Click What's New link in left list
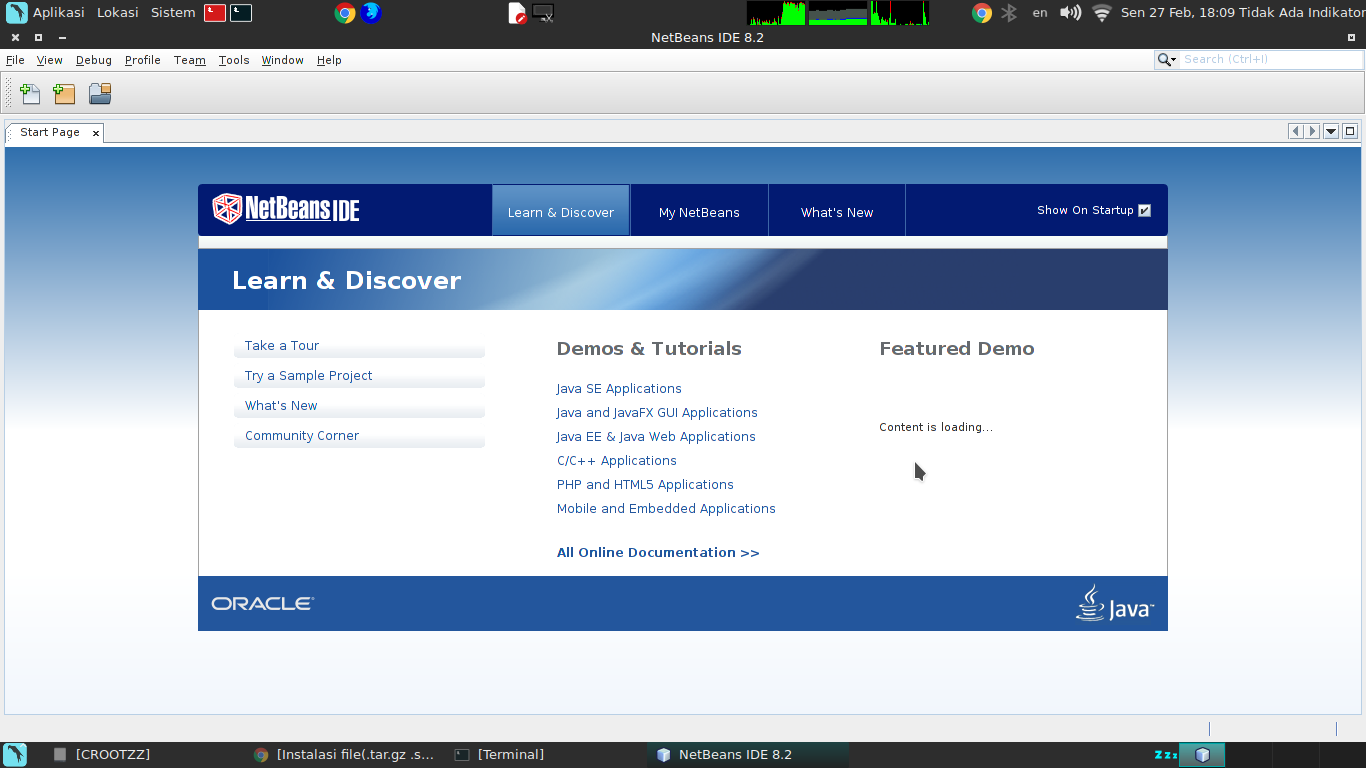Image resolution: width=1366 pixels, height=768 pixels. [x=281, y=406]
